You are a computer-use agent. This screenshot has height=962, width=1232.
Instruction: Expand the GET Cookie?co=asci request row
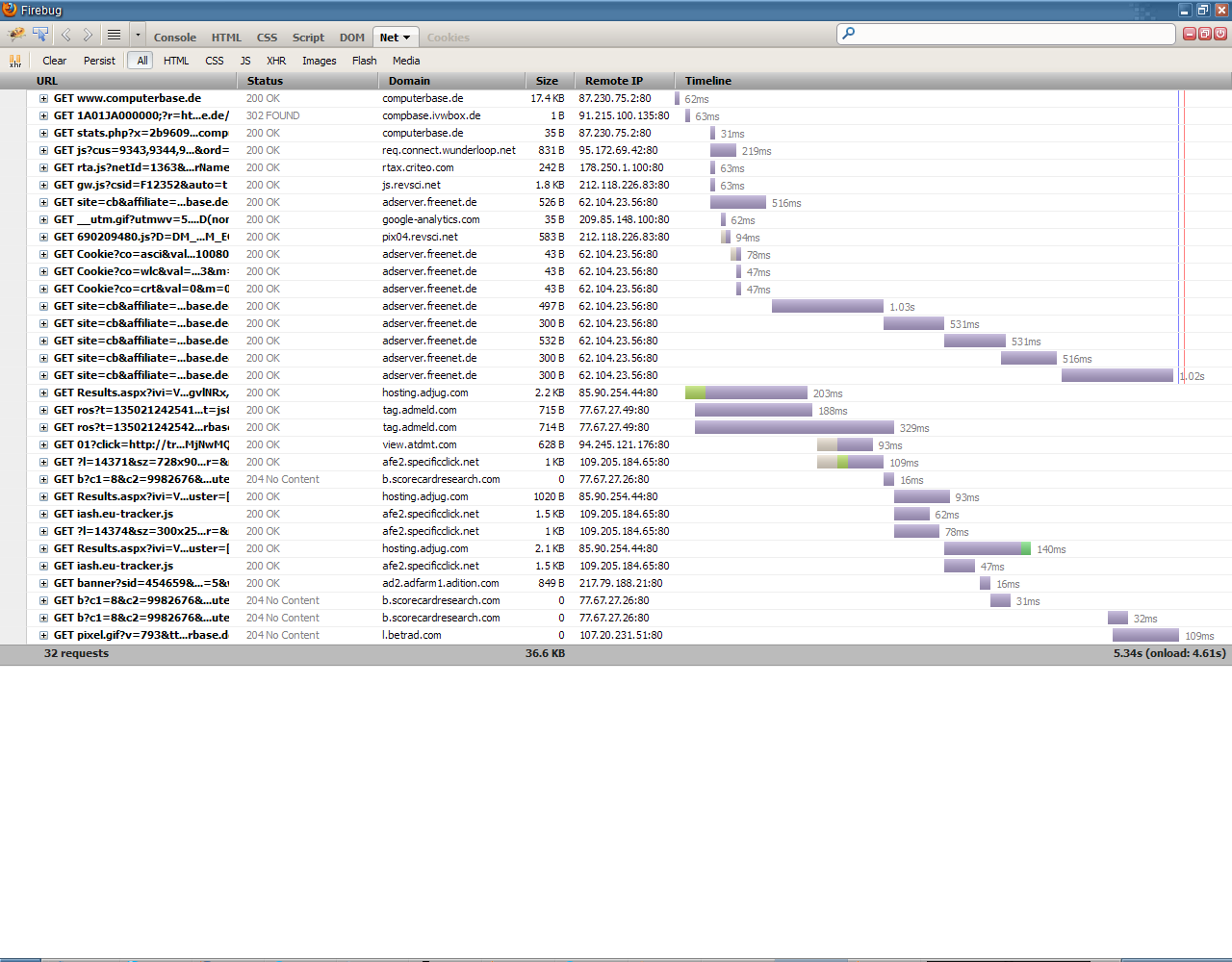pyautogui.click(x=43, y=254)
